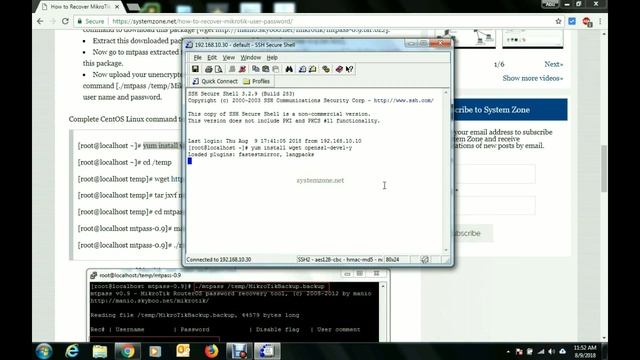Click the blue checkmark extension icon

click(x=572, y=21)
